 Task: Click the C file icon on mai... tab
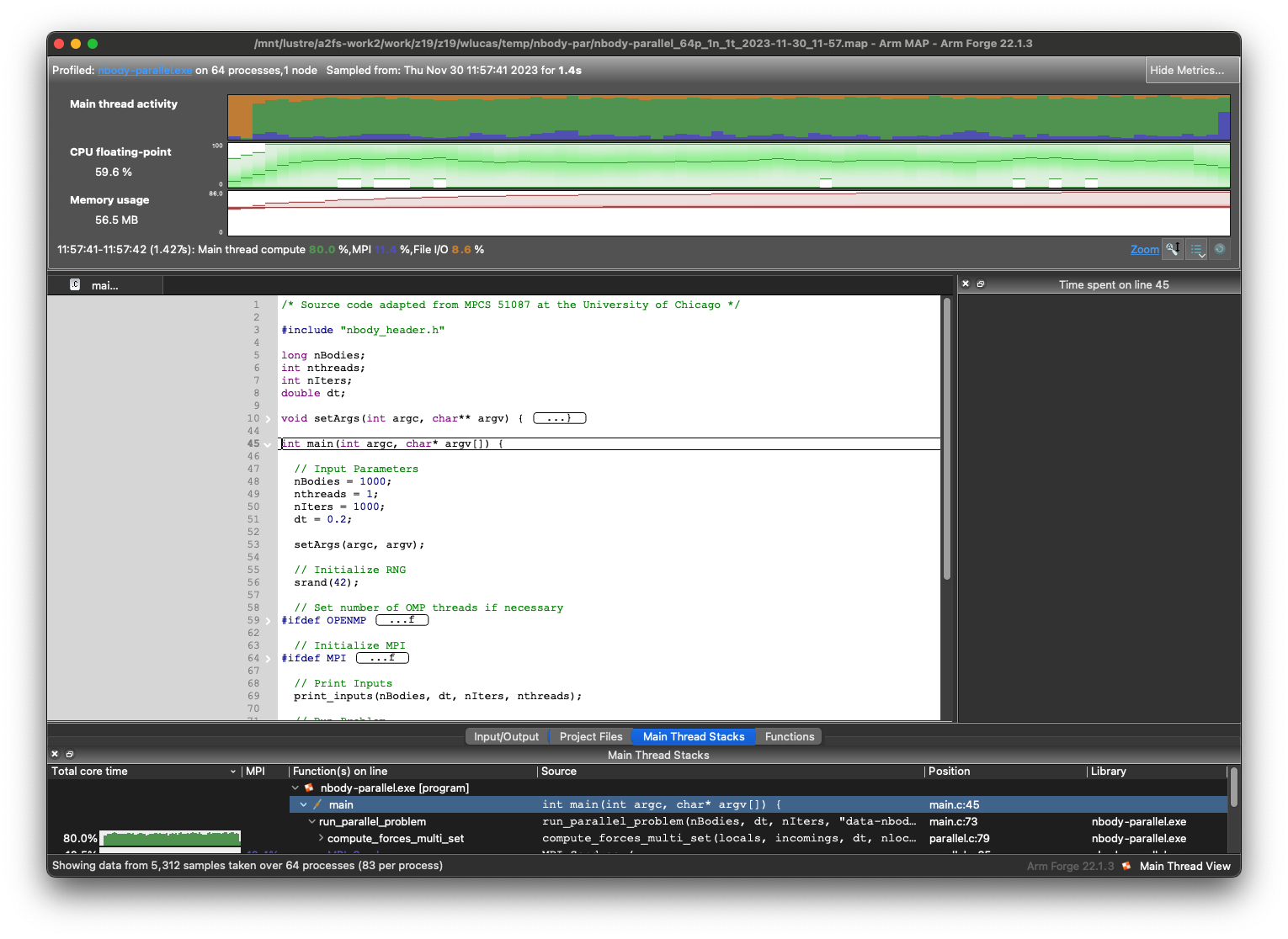(x=75, y=285)
